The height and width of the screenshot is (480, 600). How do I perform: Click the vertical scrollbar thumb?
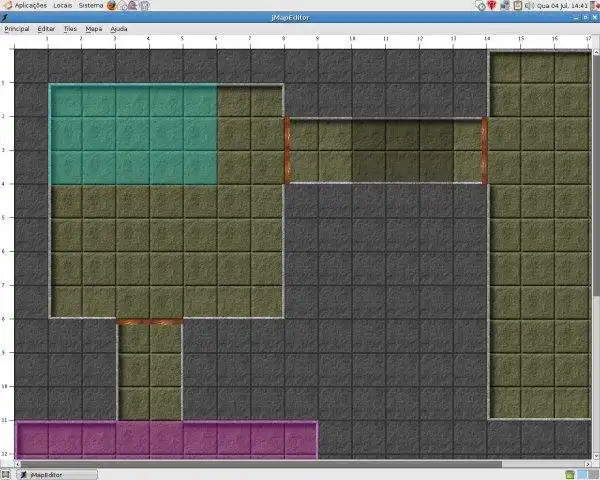pos(596,175)
